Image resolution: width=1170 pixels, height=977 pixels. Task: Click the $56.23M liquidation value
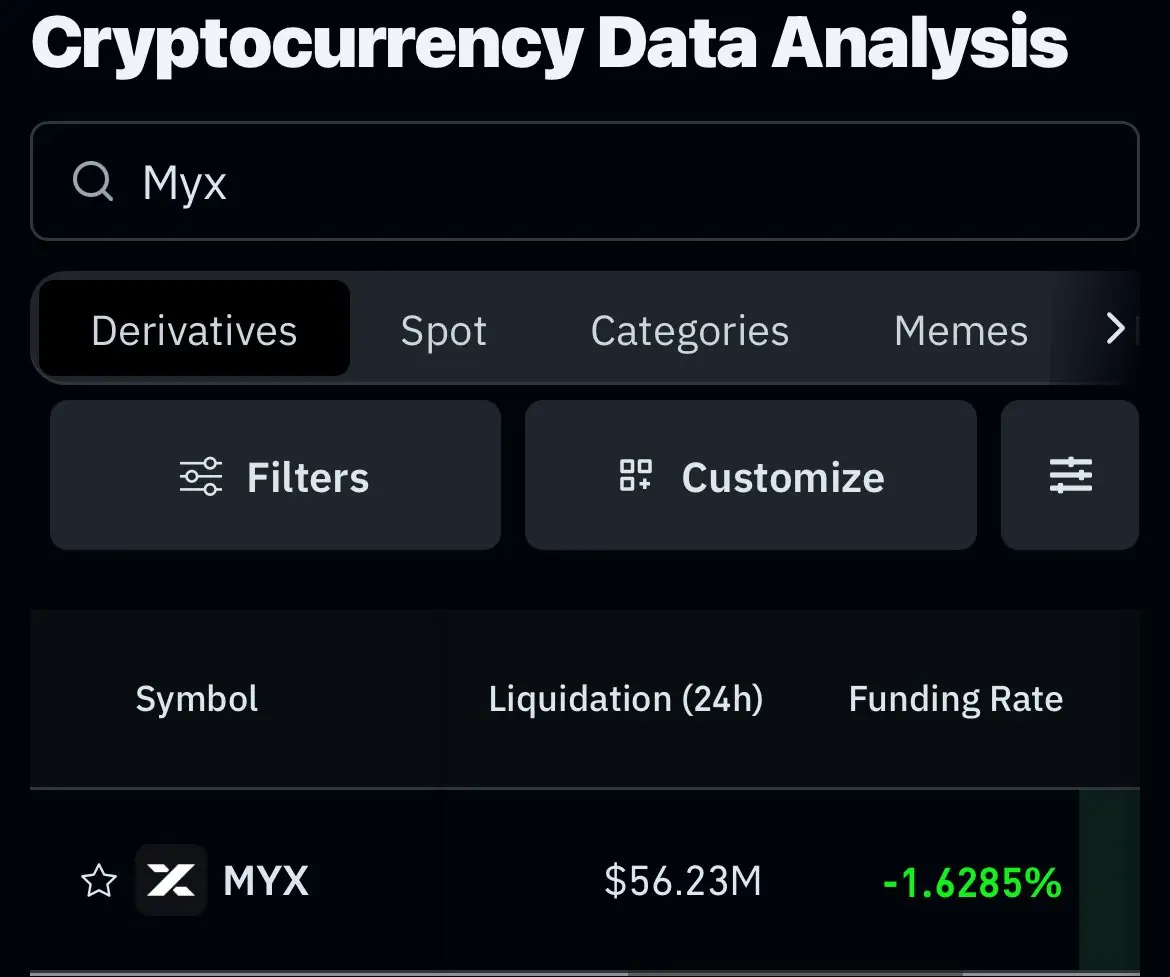click(683, 881)
